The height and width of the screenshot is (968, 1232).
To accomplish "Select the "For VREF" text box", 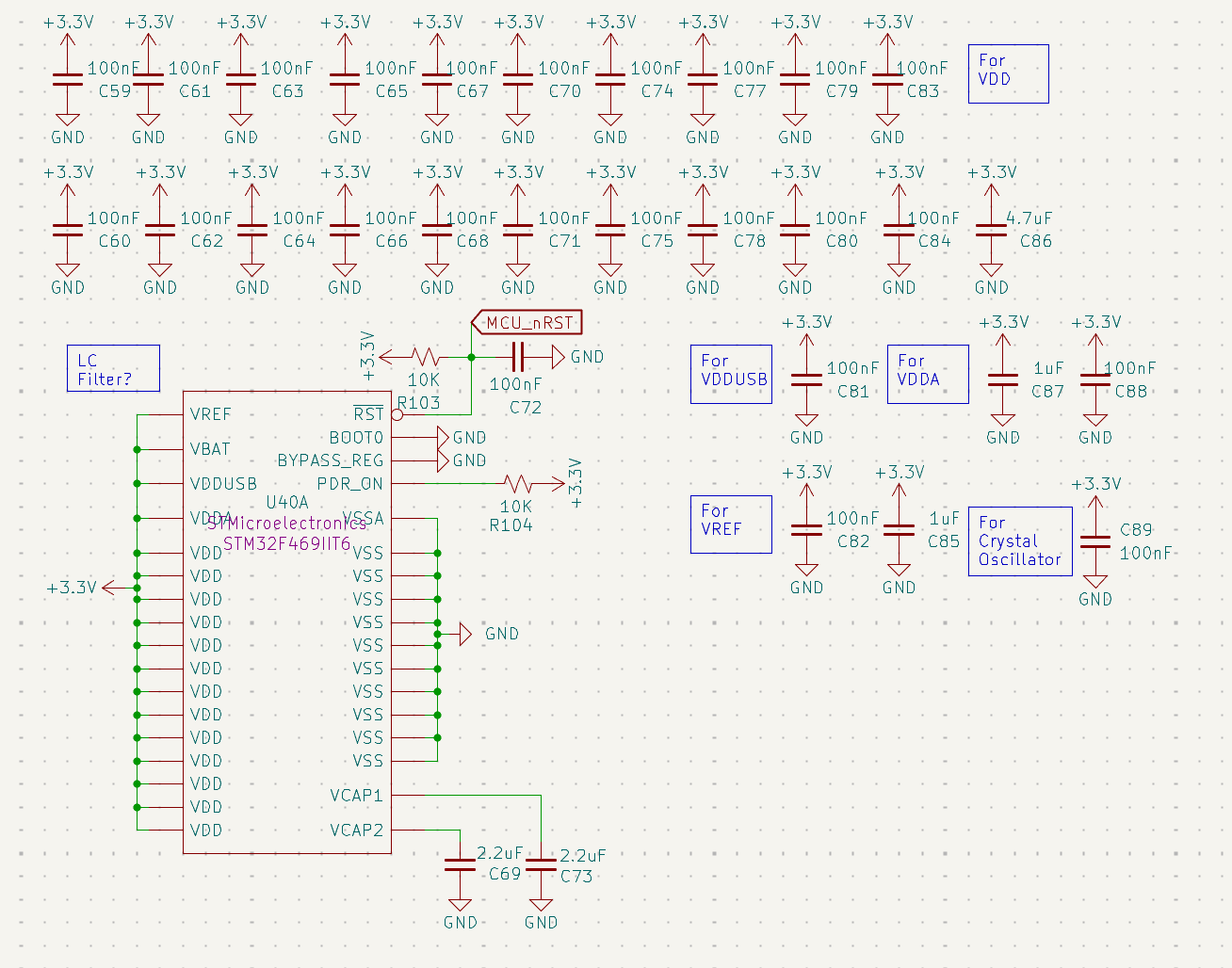I will 731,524.
